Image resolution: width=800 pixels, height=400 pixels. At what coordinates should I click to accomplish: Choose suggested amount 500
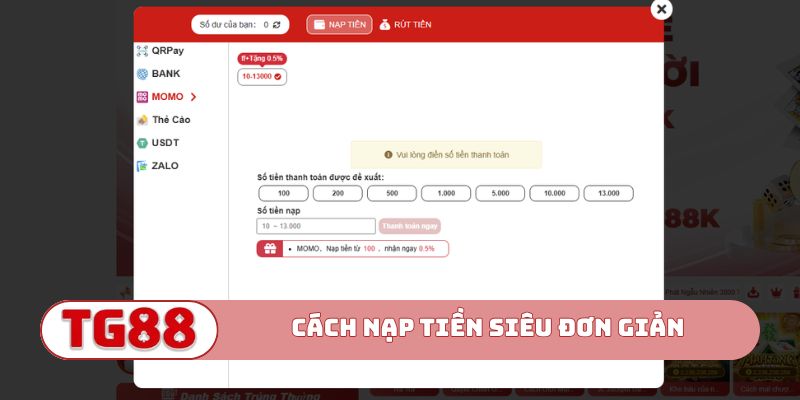tap(392, 193)
